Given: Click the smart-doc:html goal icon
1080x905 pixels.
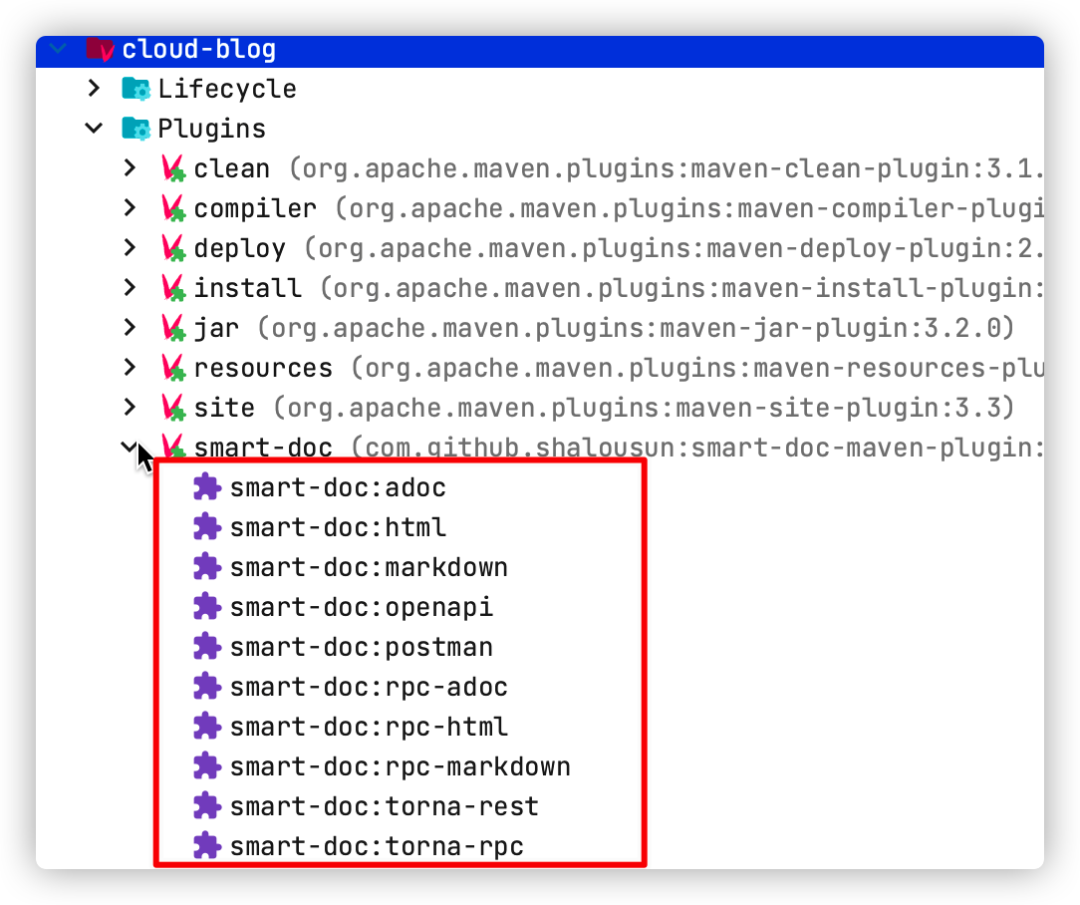Looking at the screenshot, I should [207, 528].
